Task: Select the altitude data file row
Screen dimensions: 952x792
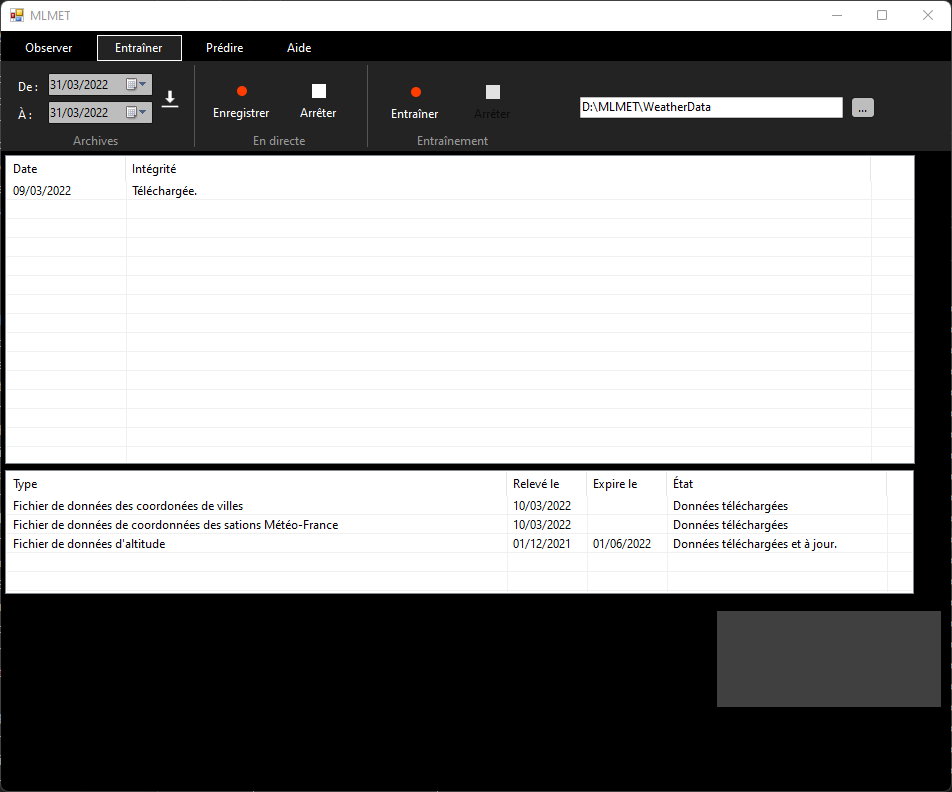Action: (x=89, y=544)
